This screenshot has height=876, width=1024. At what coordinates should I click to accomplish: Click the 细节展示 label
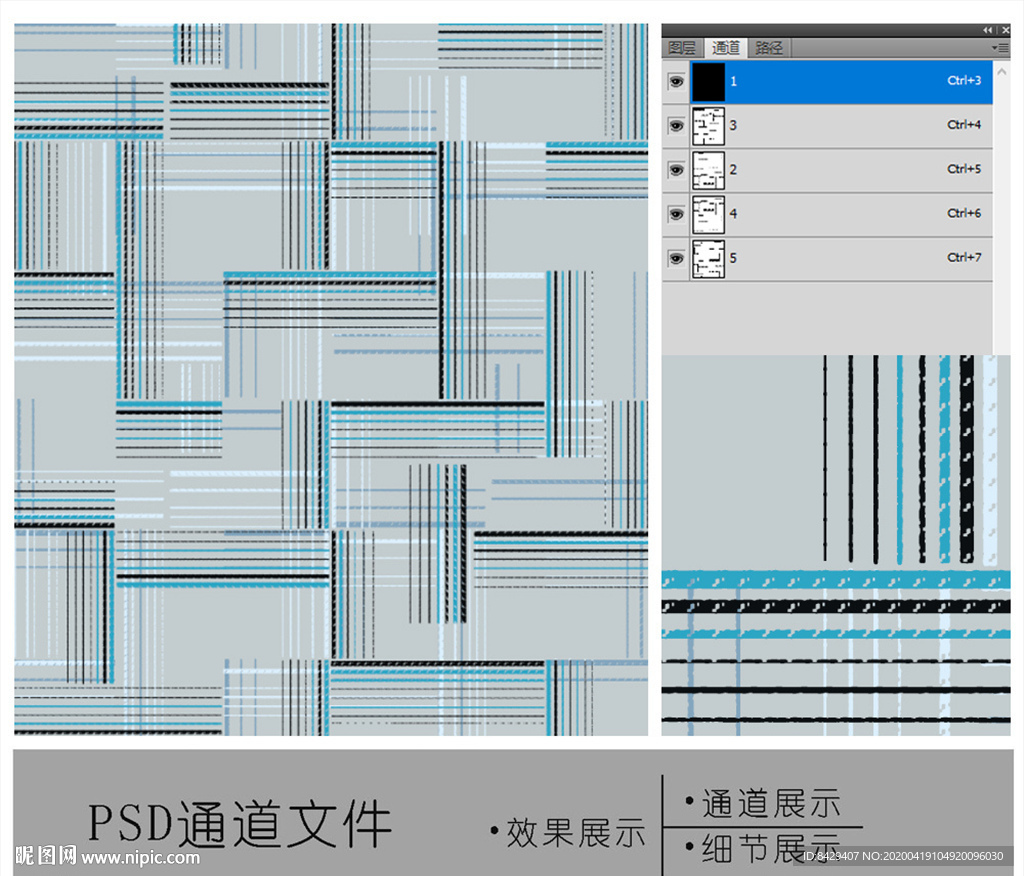[x=771, y=847]
